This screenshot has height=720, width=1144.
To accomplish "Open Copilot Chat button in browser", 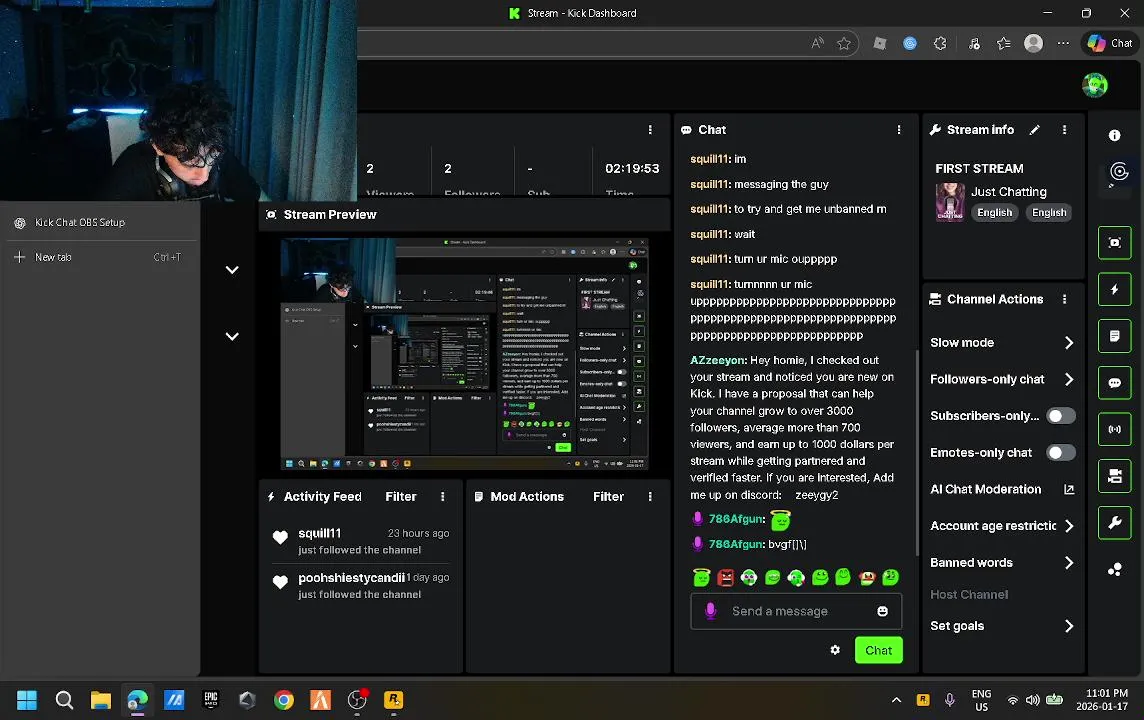I will [1110, 43].
